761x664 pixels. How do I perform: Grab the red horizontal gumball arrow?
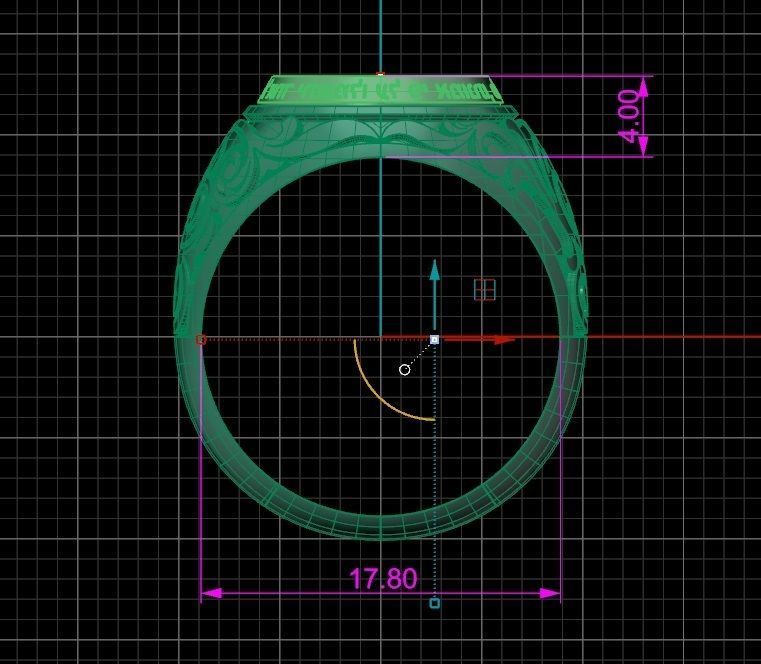[479, 340]
